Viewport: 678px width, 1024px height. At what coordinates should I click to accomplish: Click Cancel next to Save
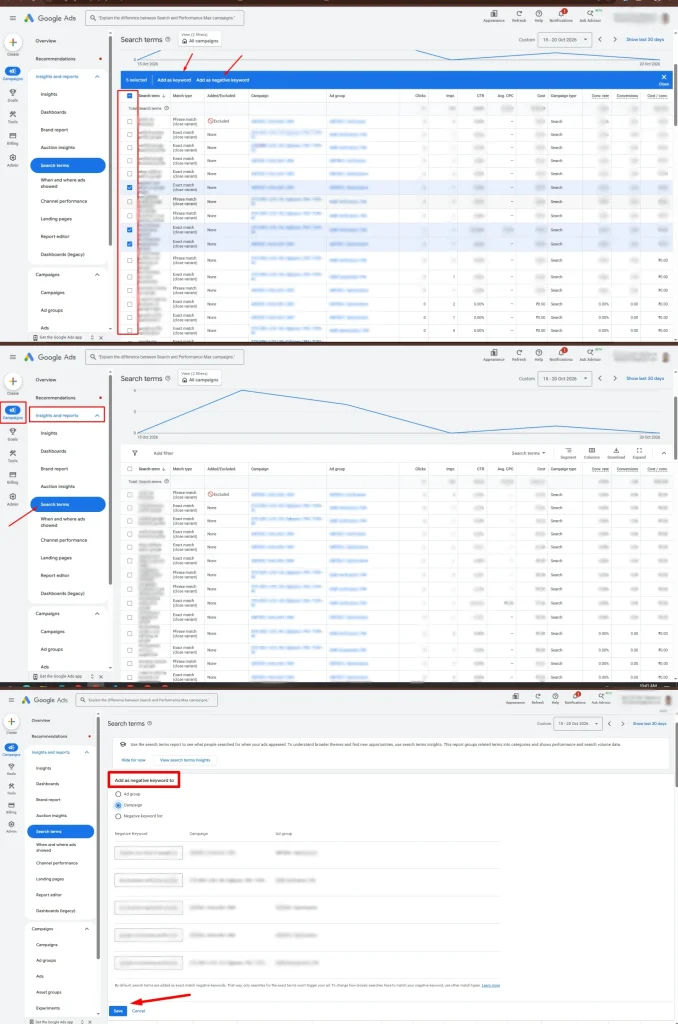coord(138,1011)
